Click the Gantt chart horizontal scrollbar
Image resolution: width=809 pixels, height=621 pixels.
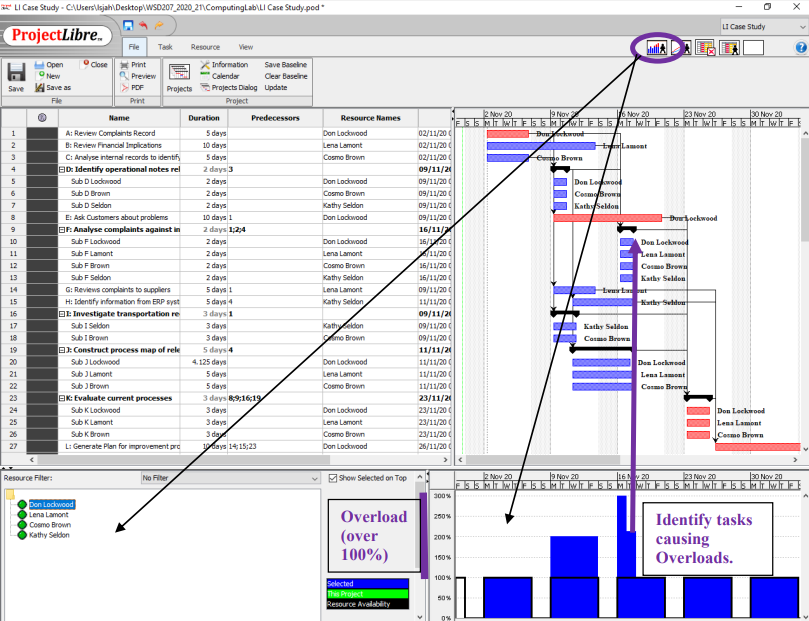pyautogui.click(x=543, y=460)
